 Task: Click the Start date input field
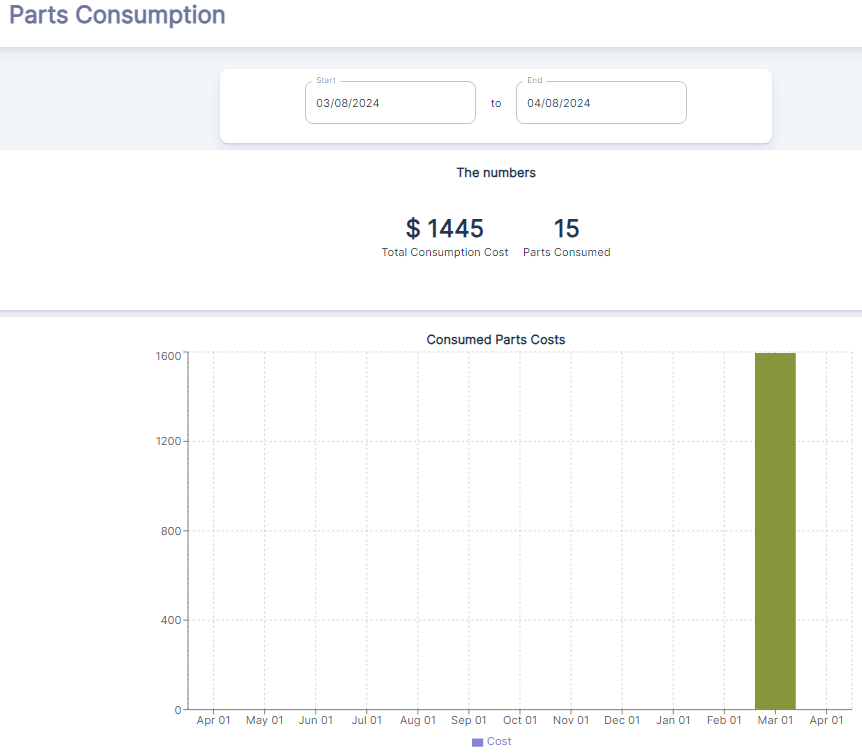[x=390, y=103]
